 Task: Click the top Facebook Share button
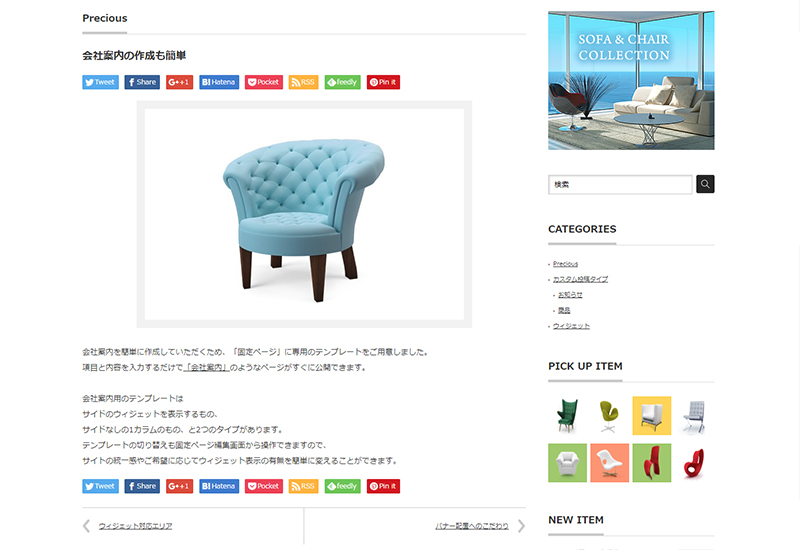[142, 82]
